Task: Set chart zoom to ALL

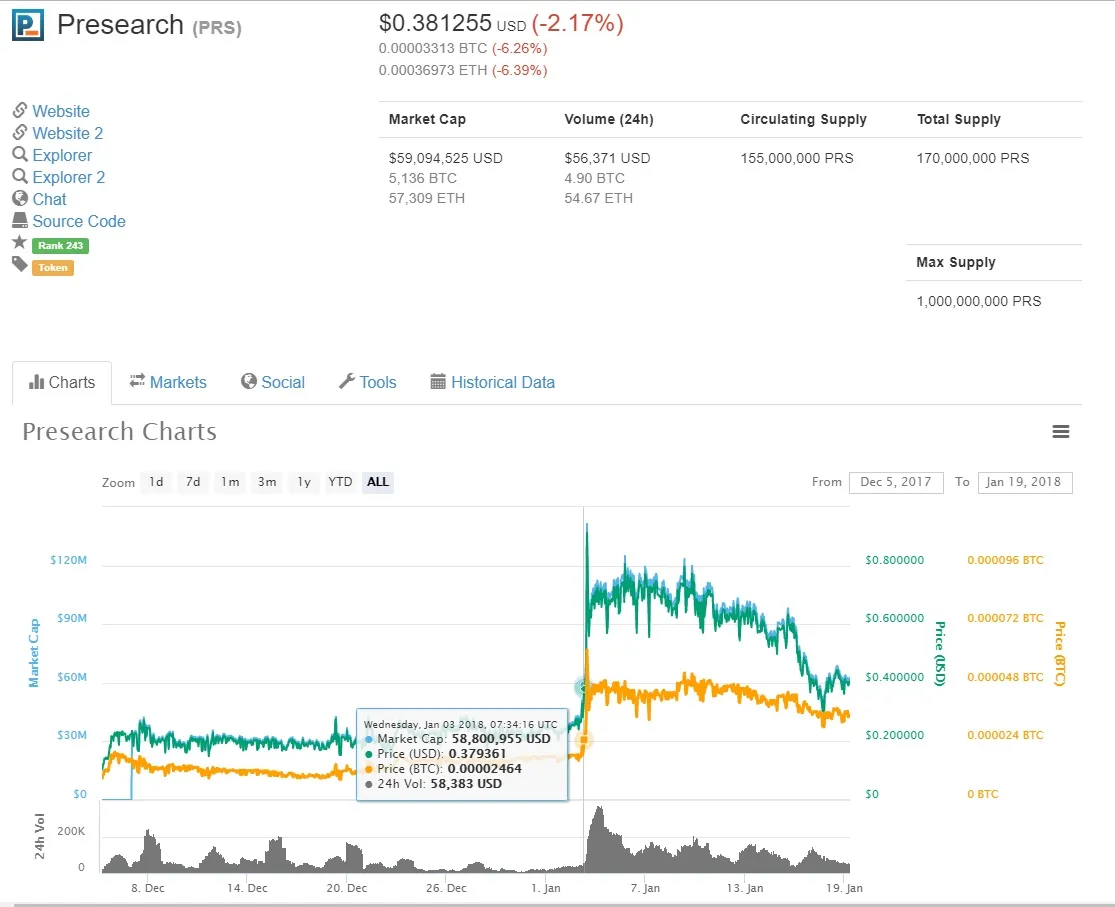Action: point(378,482)
